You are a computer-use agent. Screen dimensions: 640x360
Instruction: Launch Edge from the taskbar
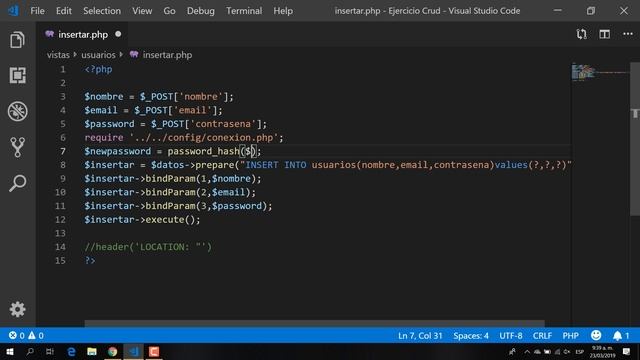pyautogui.click(x=71, y=351)
